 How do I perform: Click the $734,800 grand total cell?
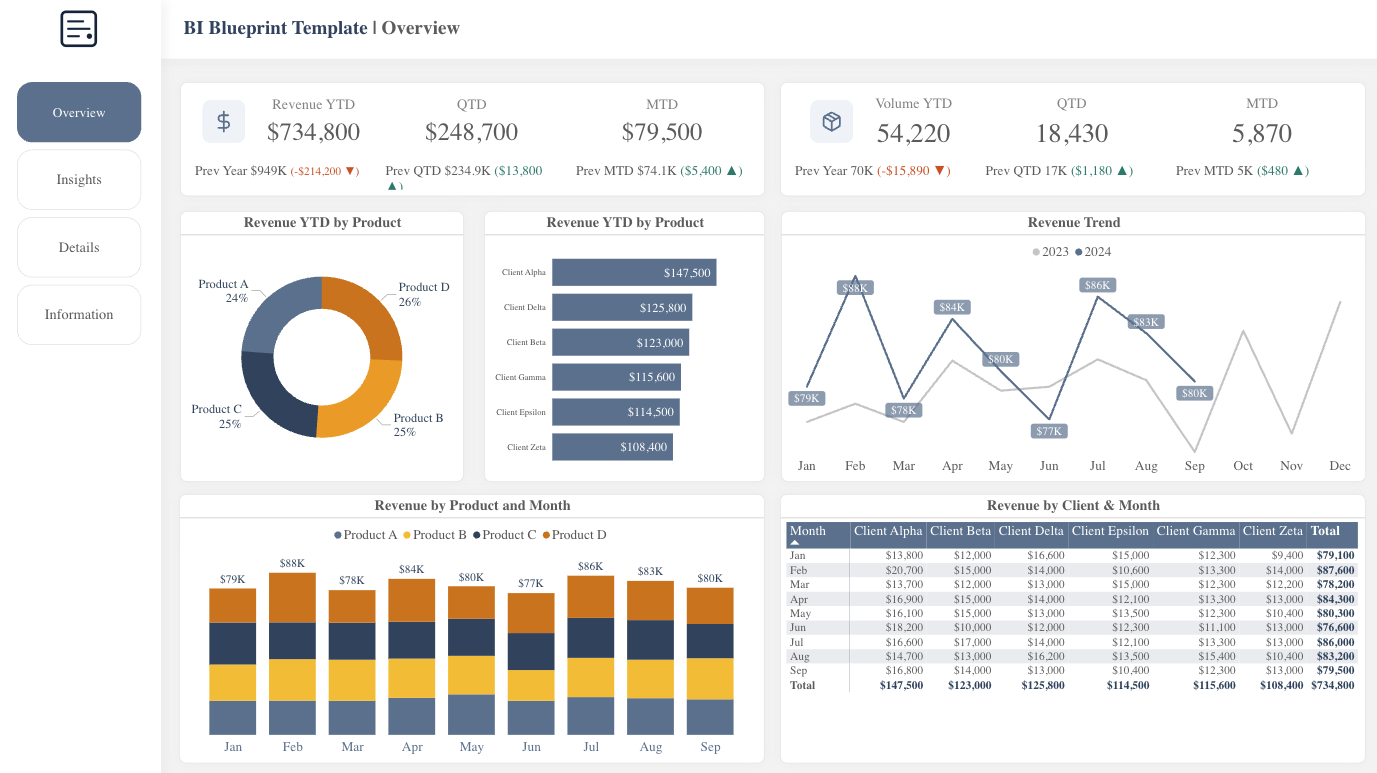[1333, 685]
